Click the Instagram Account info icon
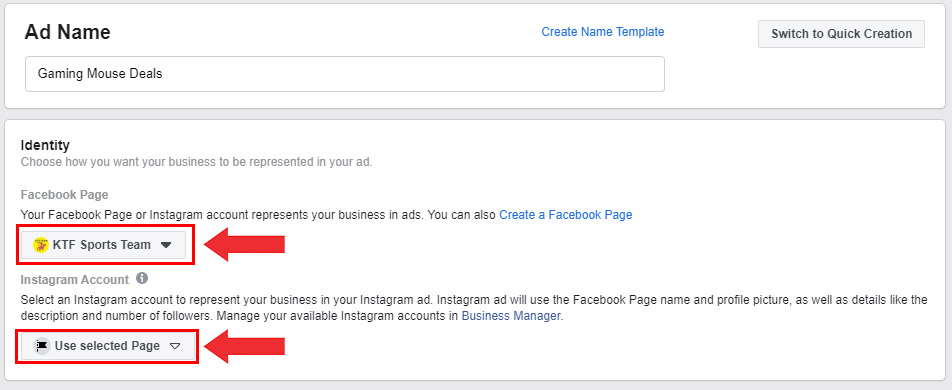Image resolution: width=952 pixels, height=390 pixels. click(x=141, y=279)
